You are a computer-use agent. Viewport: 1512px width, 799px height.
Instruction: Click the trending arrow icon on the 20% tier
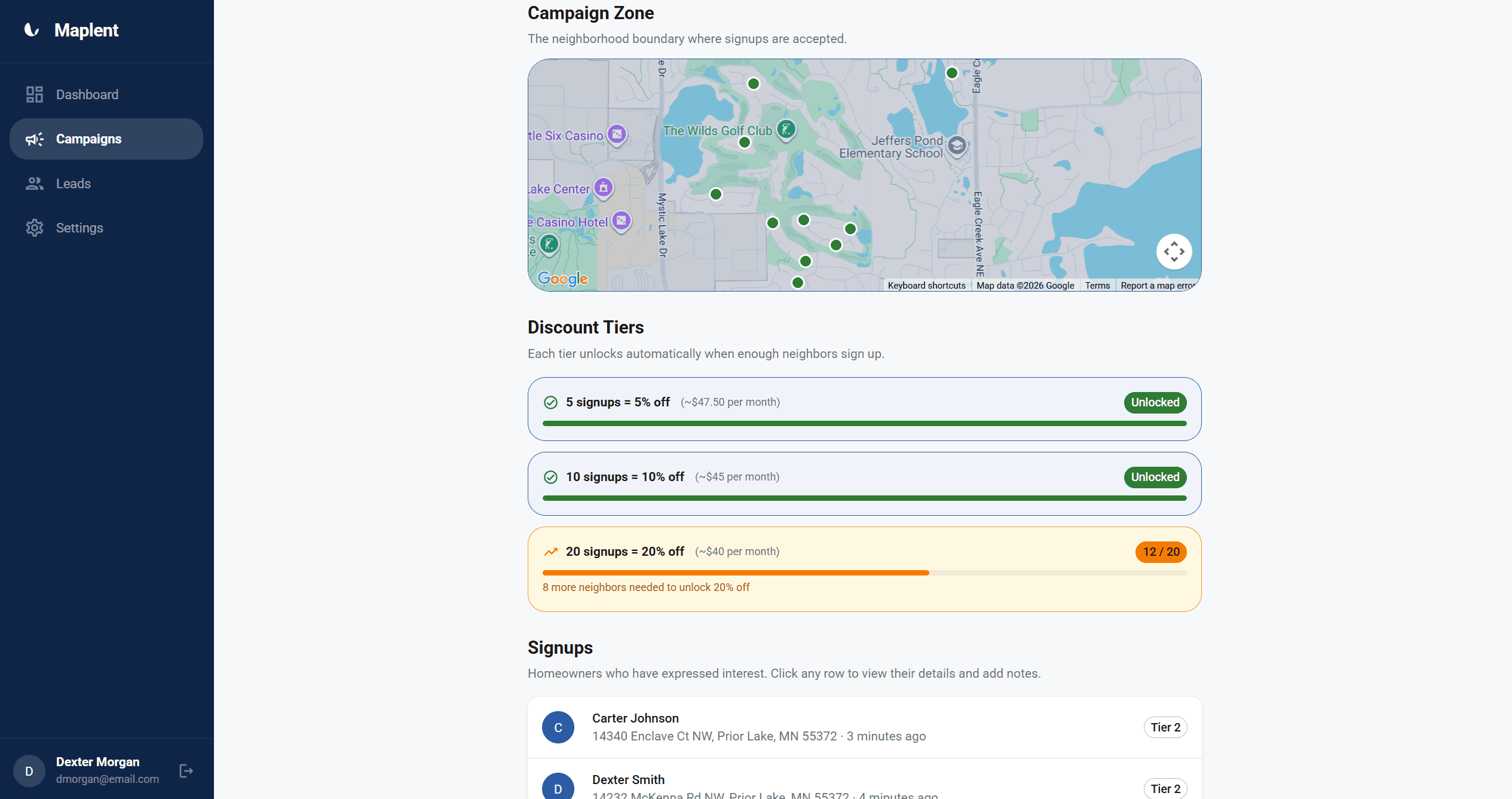(550, 551)
